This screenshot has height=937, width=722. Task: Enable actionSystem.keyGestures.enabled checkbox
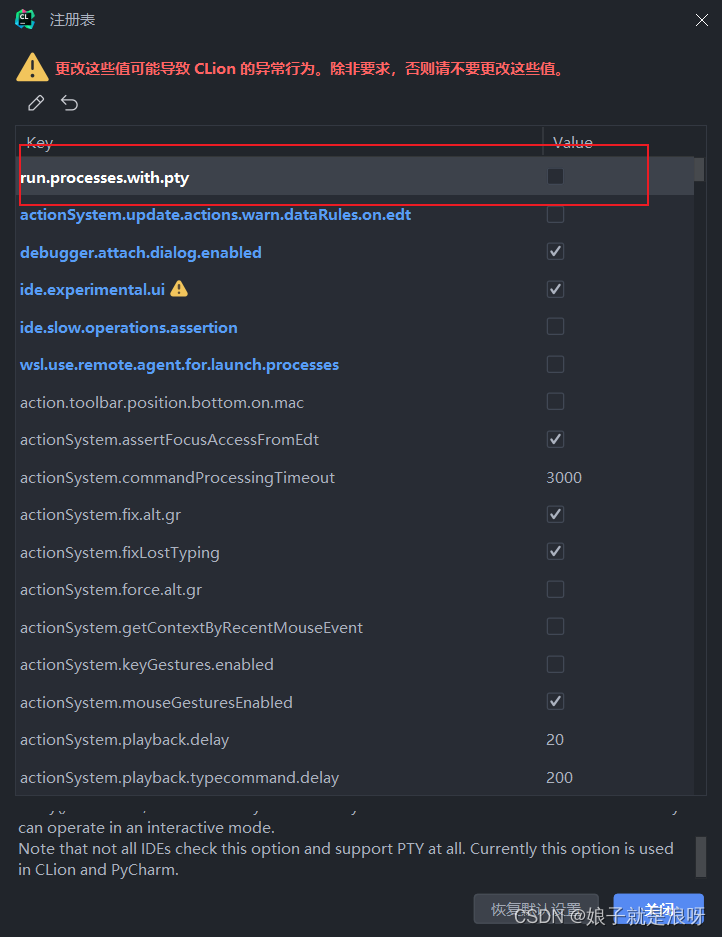coord(555,664)
